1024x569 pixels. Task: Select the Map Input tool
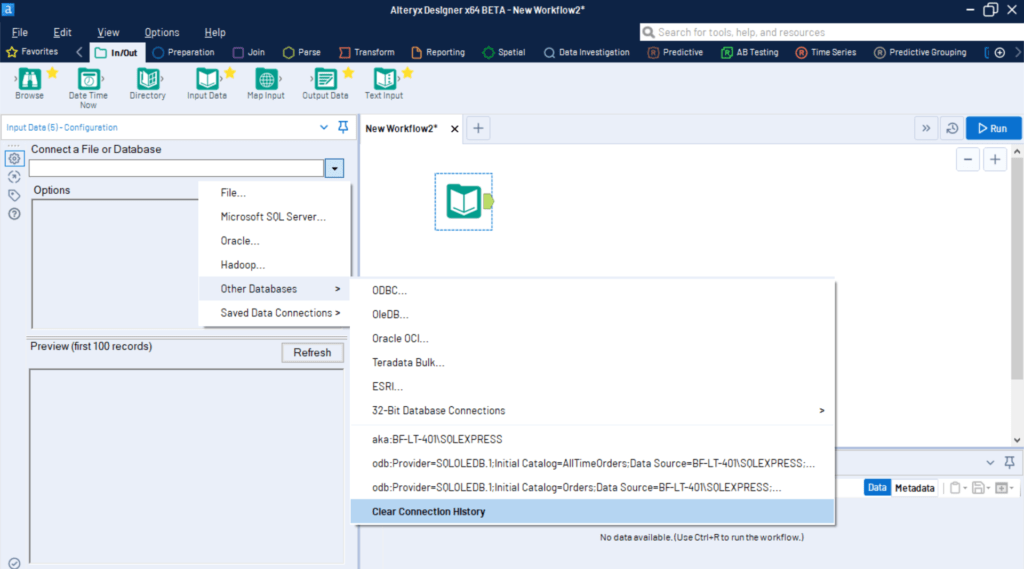266,80
